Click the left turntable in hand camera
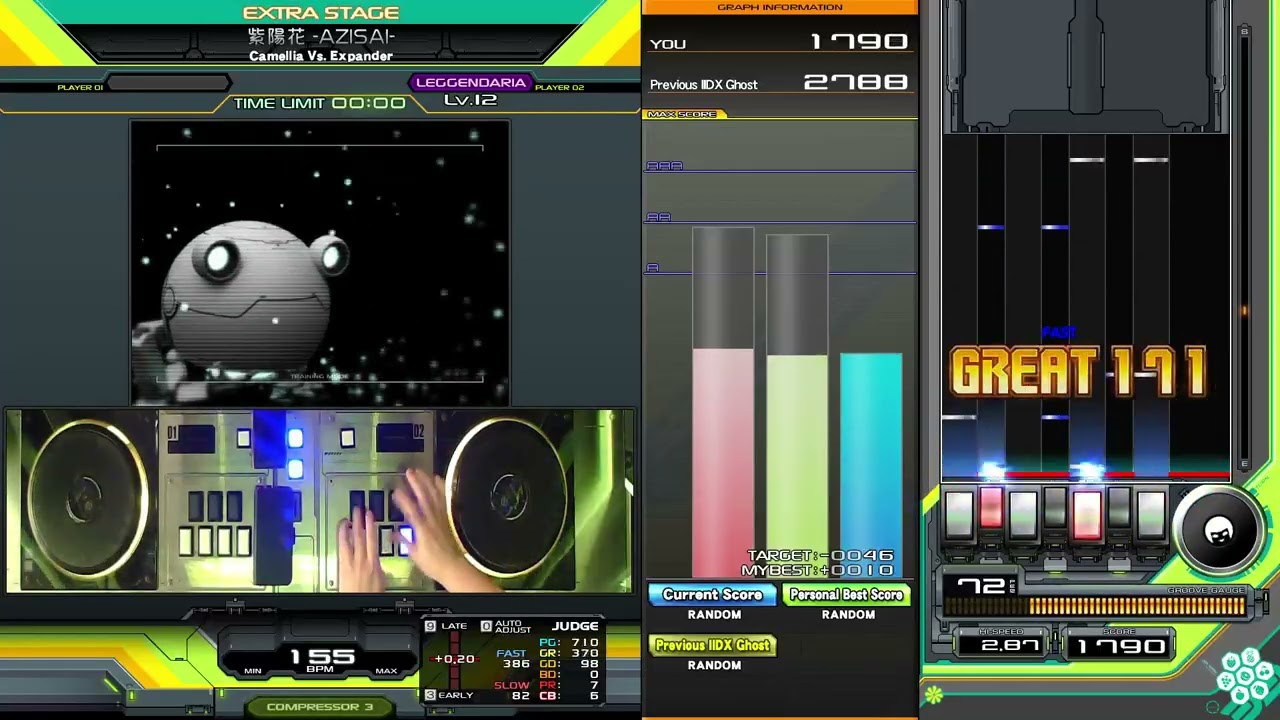1280x720 pixels. click(85, 498)
